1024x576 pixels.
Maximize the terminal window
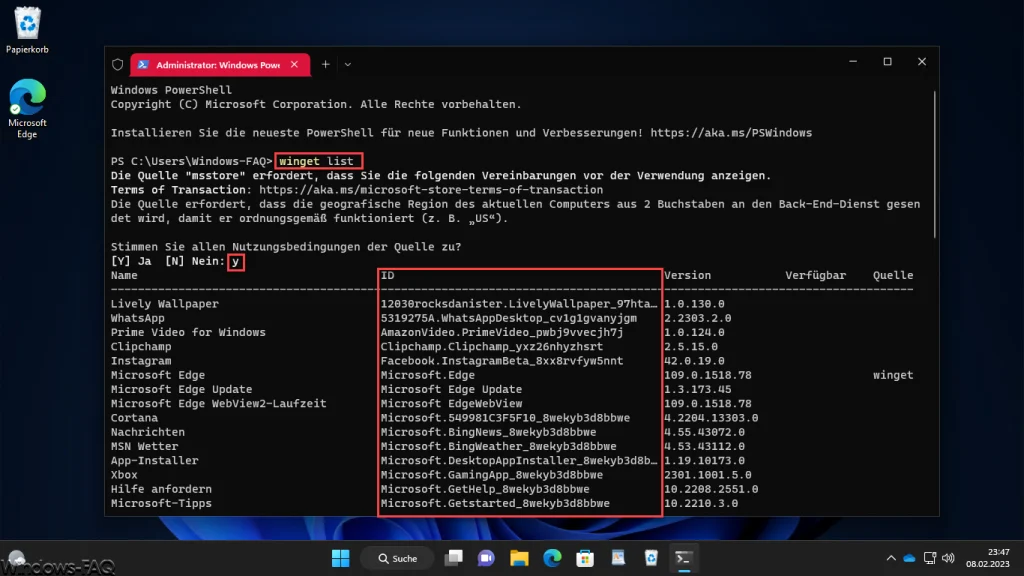888,61
